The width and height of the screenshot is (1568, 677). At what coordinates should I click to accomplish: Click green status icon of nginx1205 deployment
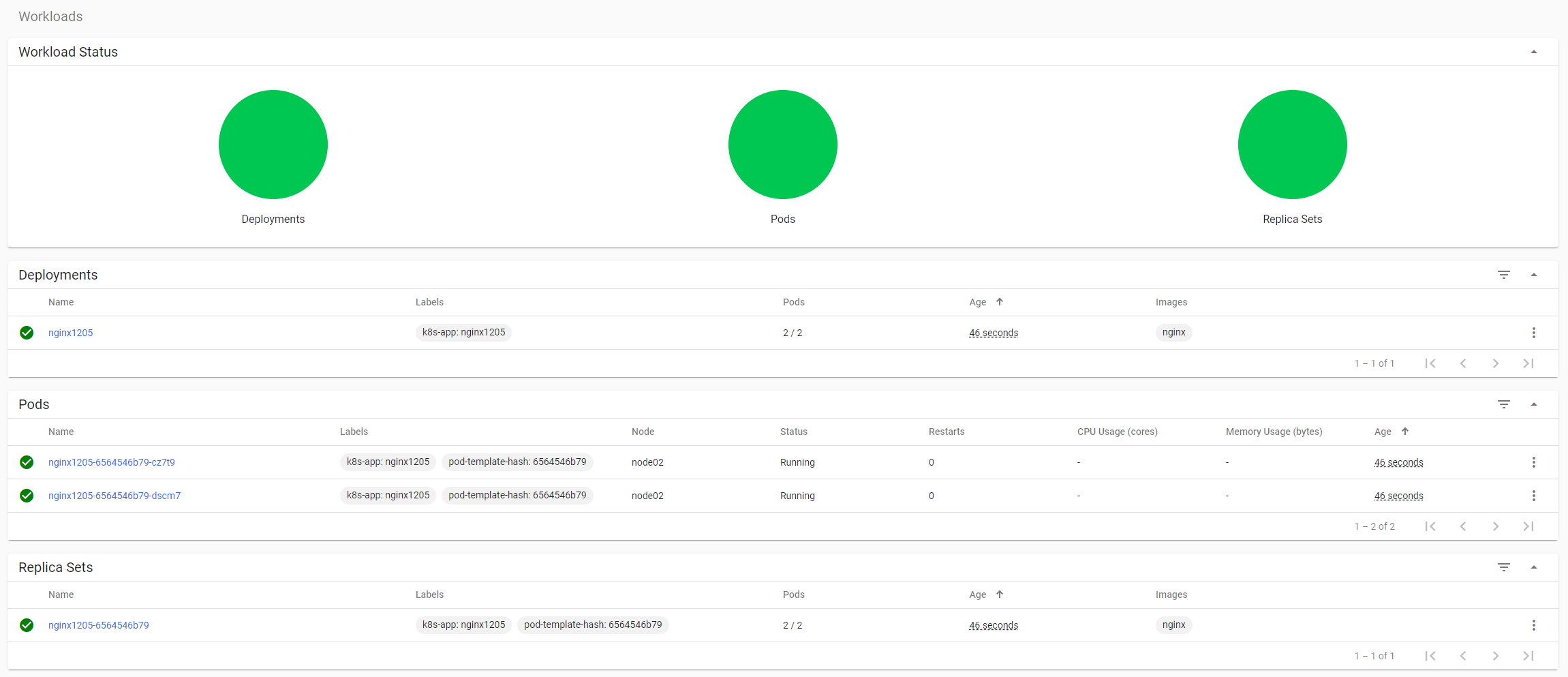[27, 333]
